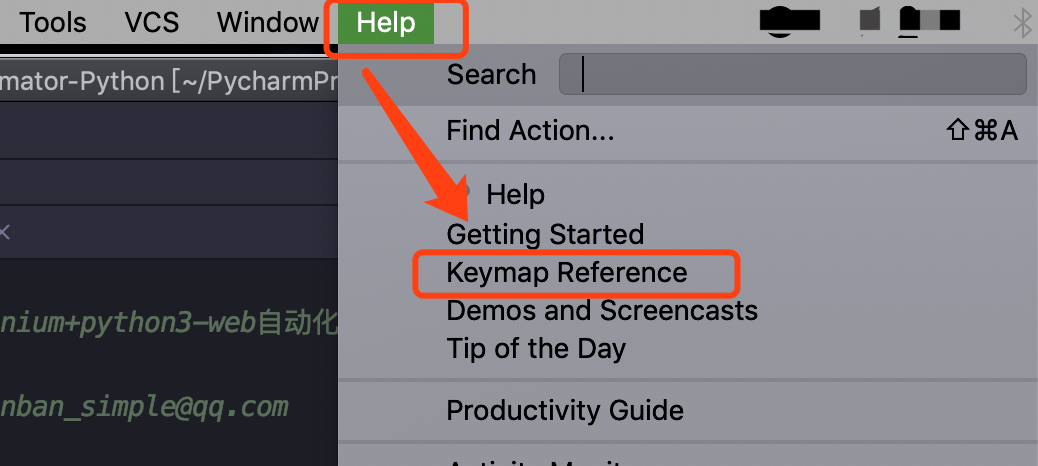This screenshot has height=466, width=1038.
Task: Click the Help menu Search field
Action: 792,75
